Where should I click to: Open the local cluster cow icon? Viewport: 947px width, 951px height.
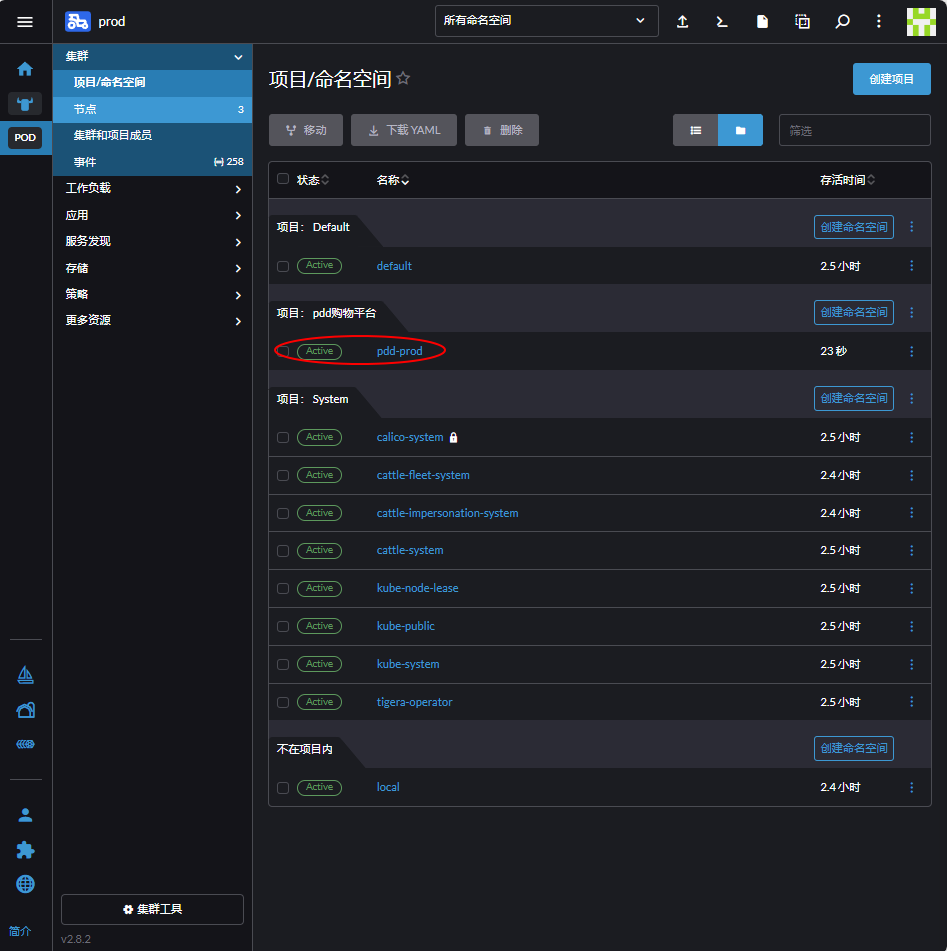(x=25, y=104)
